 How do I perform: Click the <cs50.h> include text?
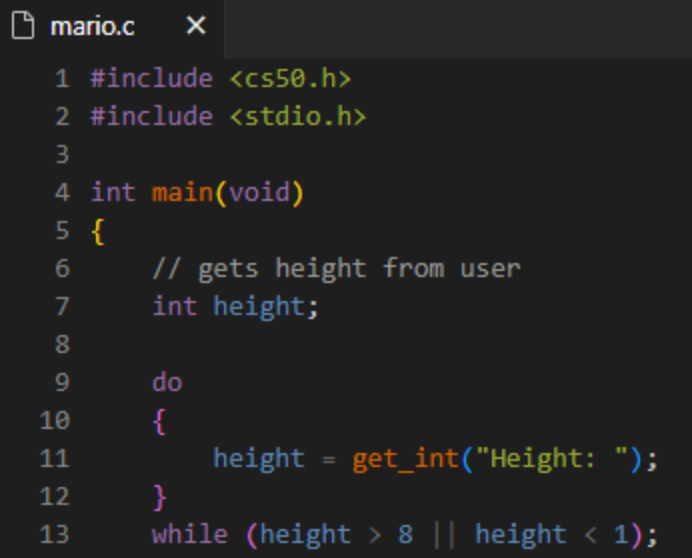coord(290,79)
